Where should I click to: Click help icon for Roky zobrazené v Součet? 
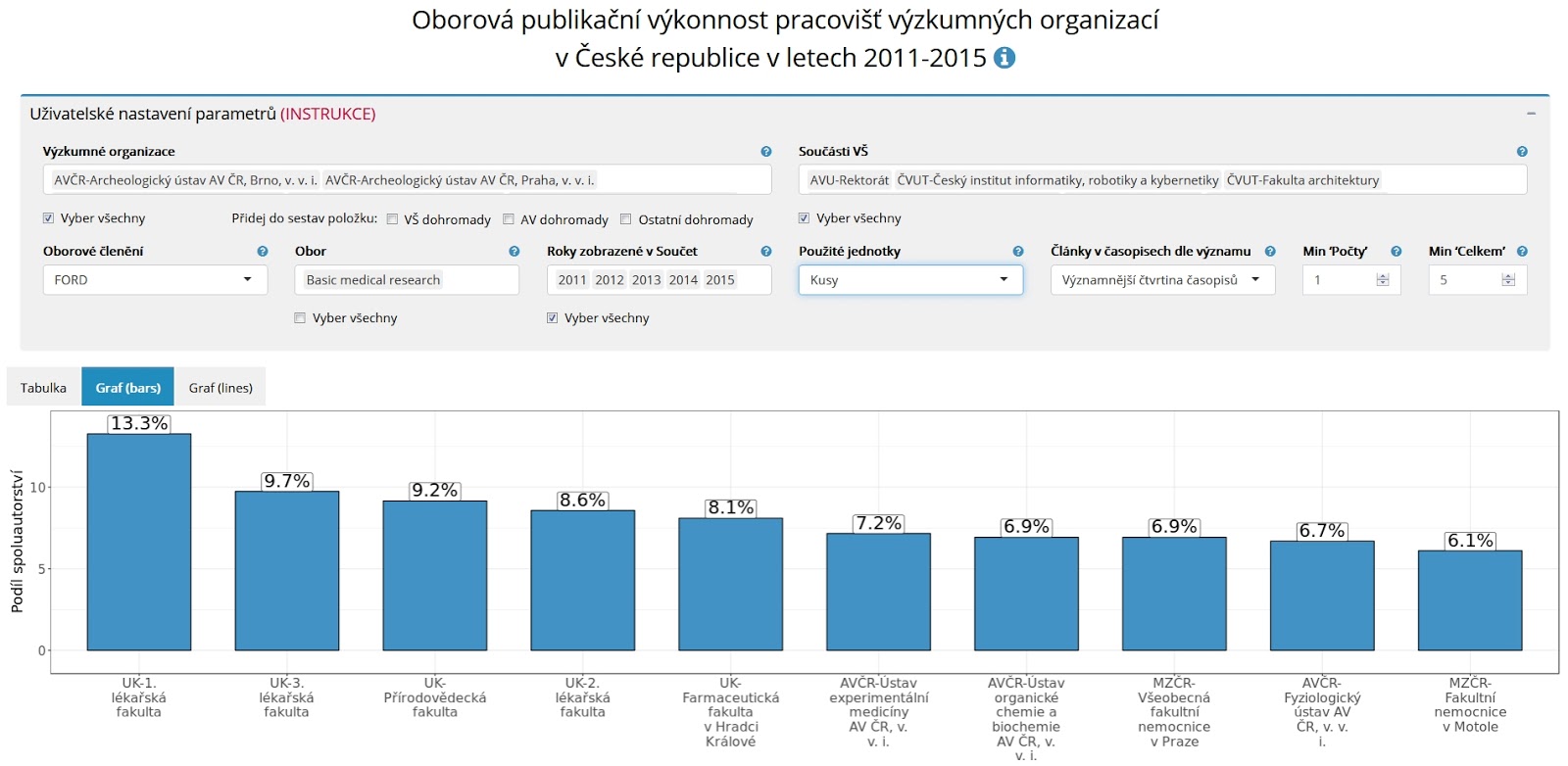pos(766,252)
